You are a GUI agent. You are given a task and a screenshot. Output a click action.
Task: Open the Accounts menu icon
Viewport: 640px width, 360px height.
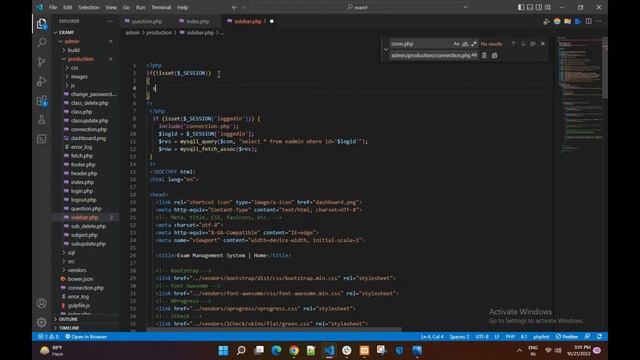click(x=42, y=303)
